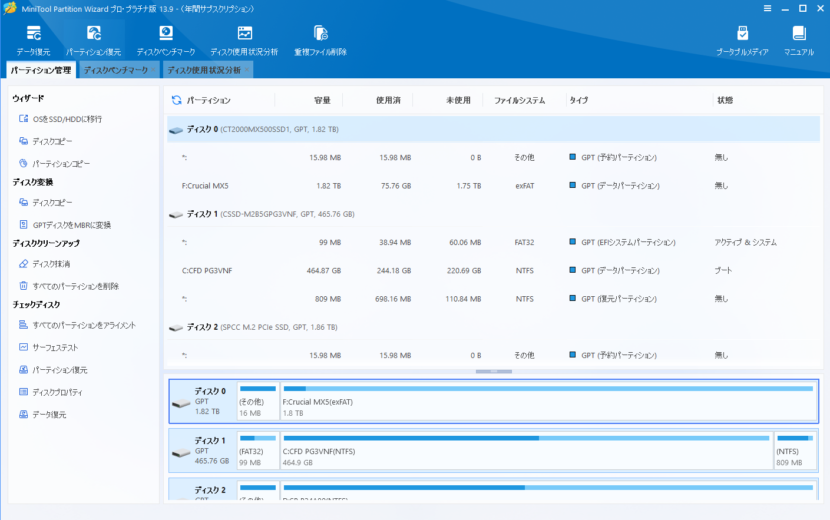Viewport: 830px width, 520px height.
Task: Choose すべてのパーティションをアライメント
Action: (x=77, y=325)
